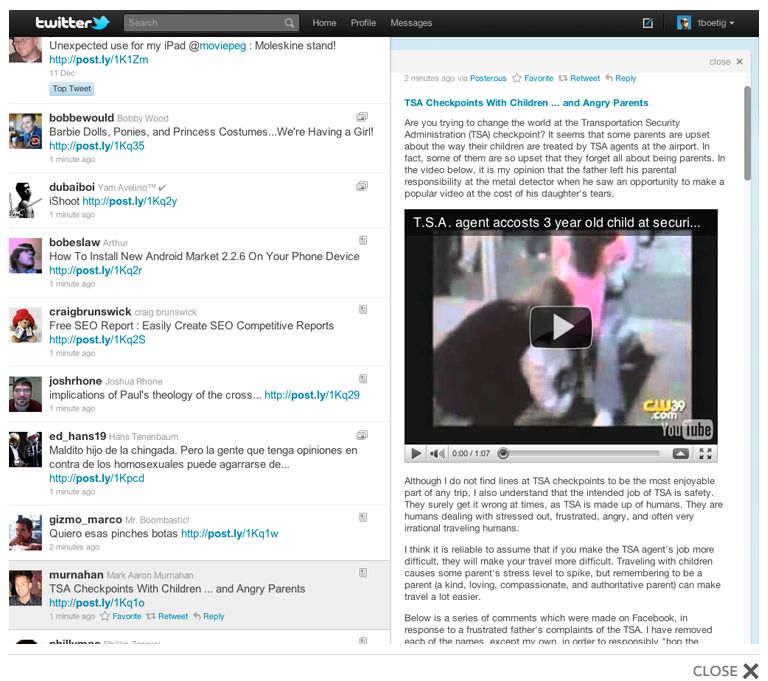Click the search magnifier icon
Viewport: 768px width, 681px height.
click(x=289, y=23)
